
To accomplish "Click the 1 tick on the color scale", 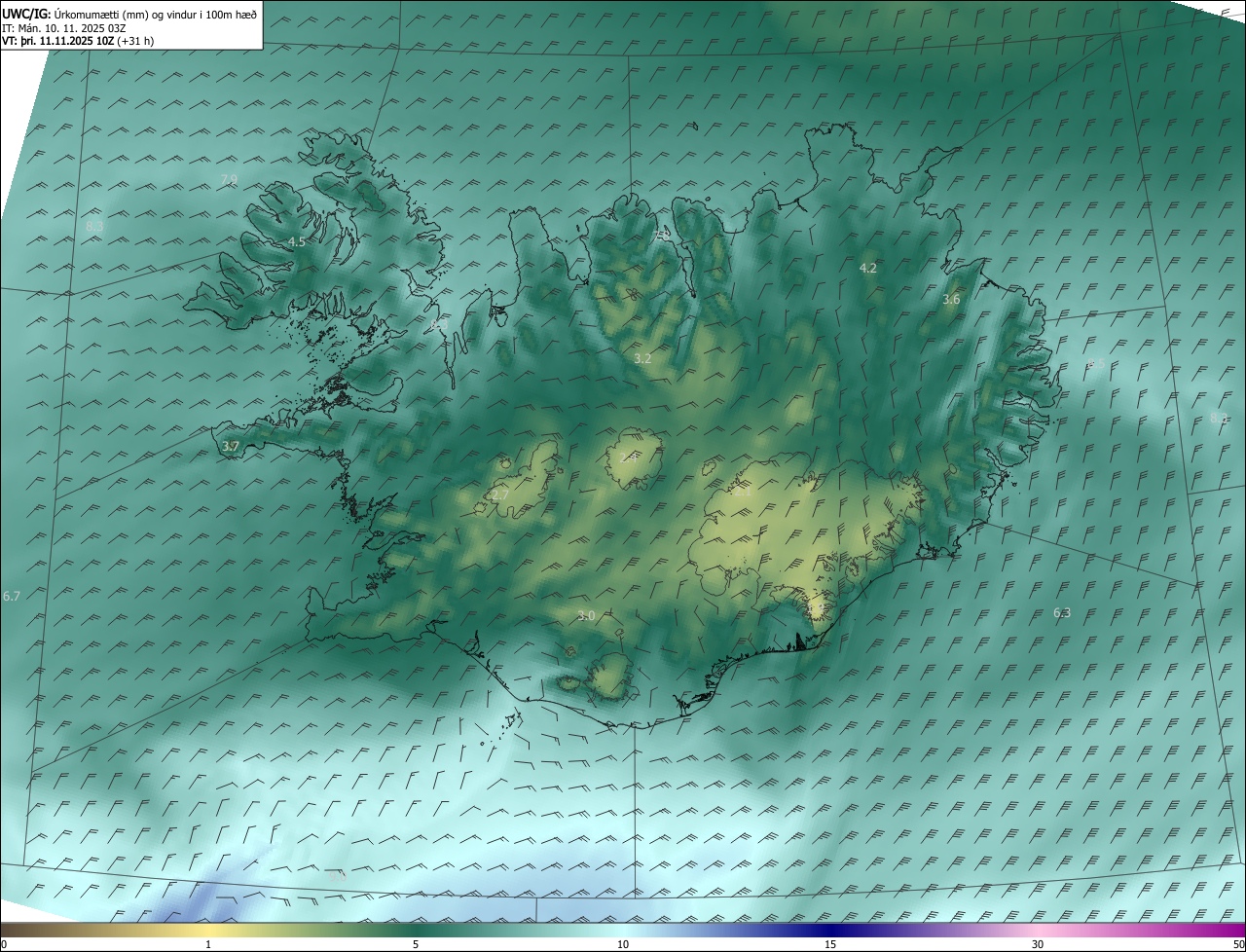I will [208, 944].
